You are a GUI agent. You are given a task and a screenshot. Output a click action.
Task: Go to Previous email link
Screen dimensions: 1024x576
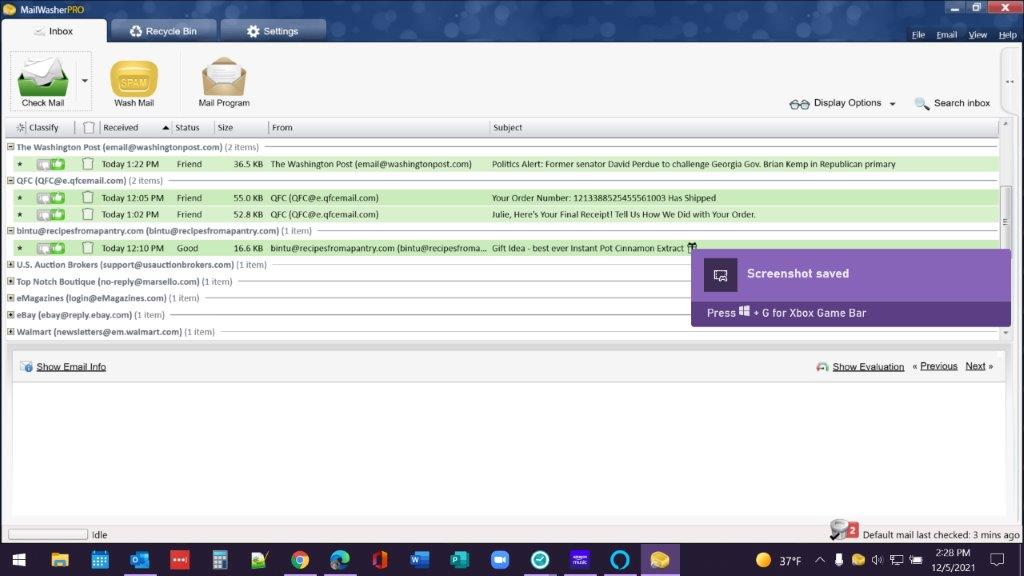point(938,366)
